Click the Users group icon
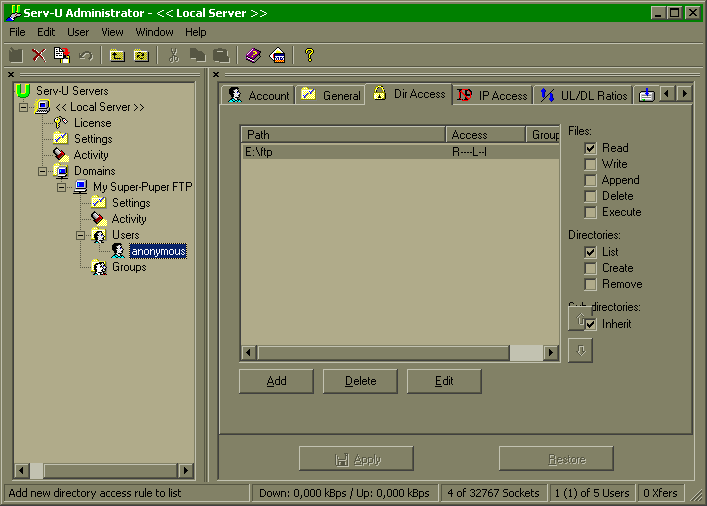 pyautogui.click(x=99, y=235)
